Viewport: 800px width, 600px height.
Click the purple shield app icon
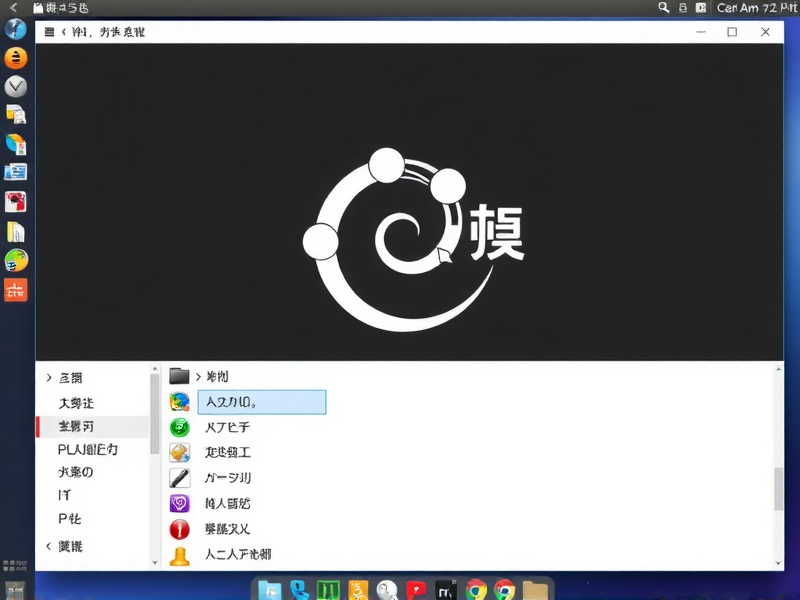180,503
